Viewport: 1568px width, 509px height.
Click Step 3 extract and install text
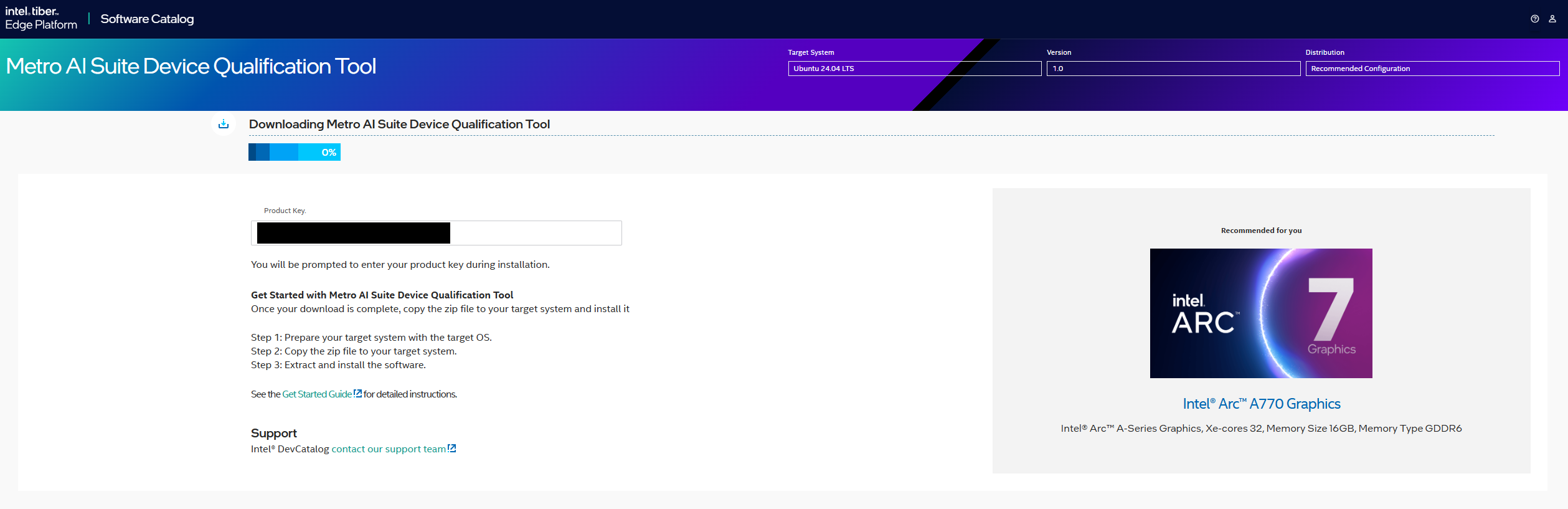338,364
